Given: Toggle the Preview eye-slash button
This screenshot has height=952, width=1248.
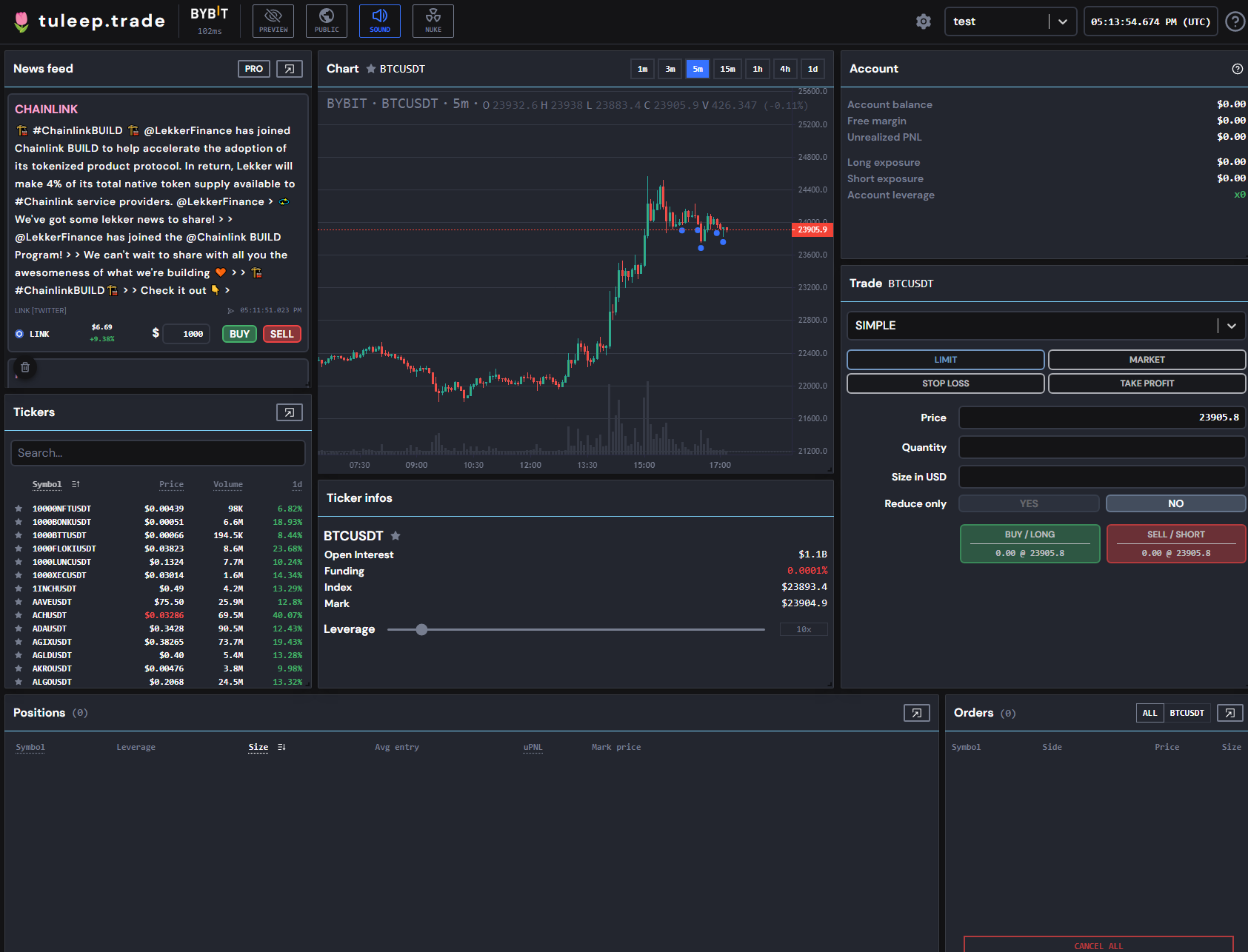Looking at the screenshot, I should point(273,21).
